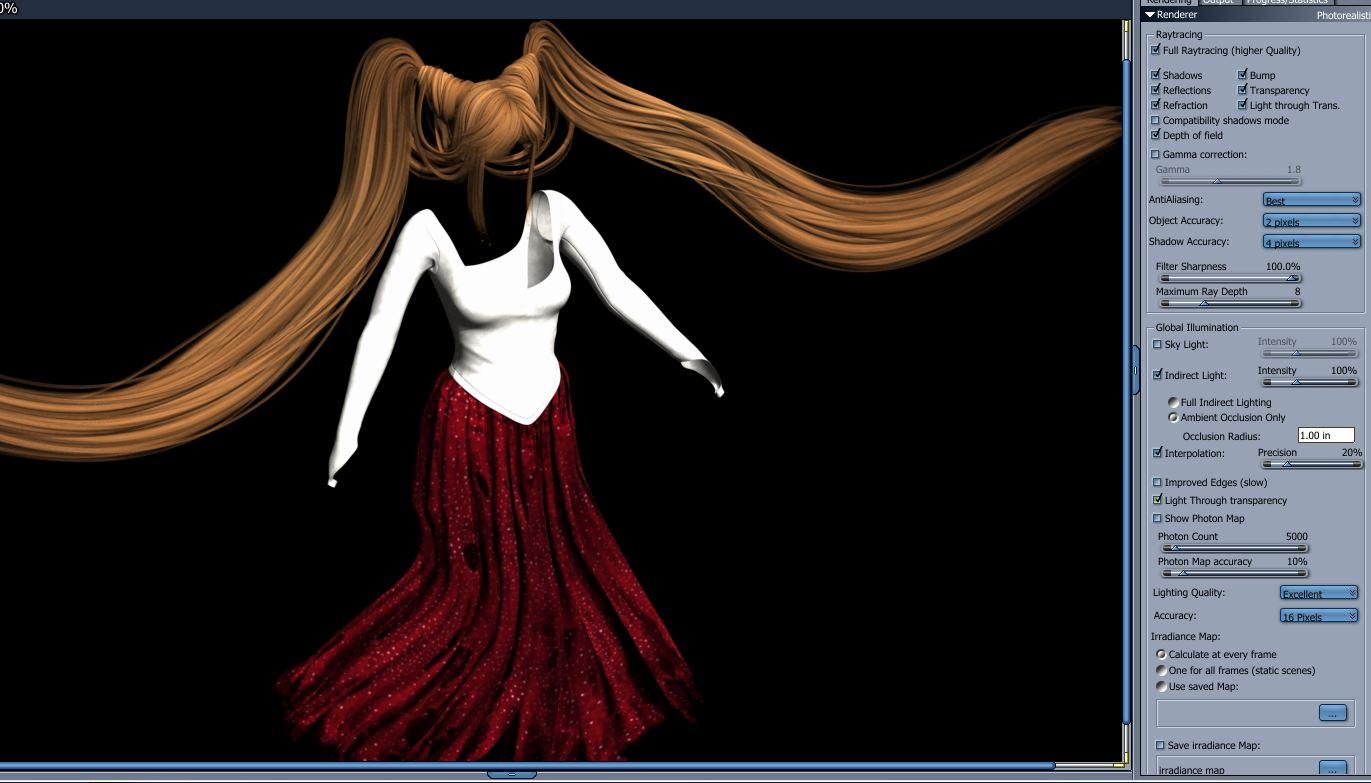The height and width of the screenshot is (783, 1371).
Task: Enable Improved Edges (slow)
Action: (x=1158, y=482)
